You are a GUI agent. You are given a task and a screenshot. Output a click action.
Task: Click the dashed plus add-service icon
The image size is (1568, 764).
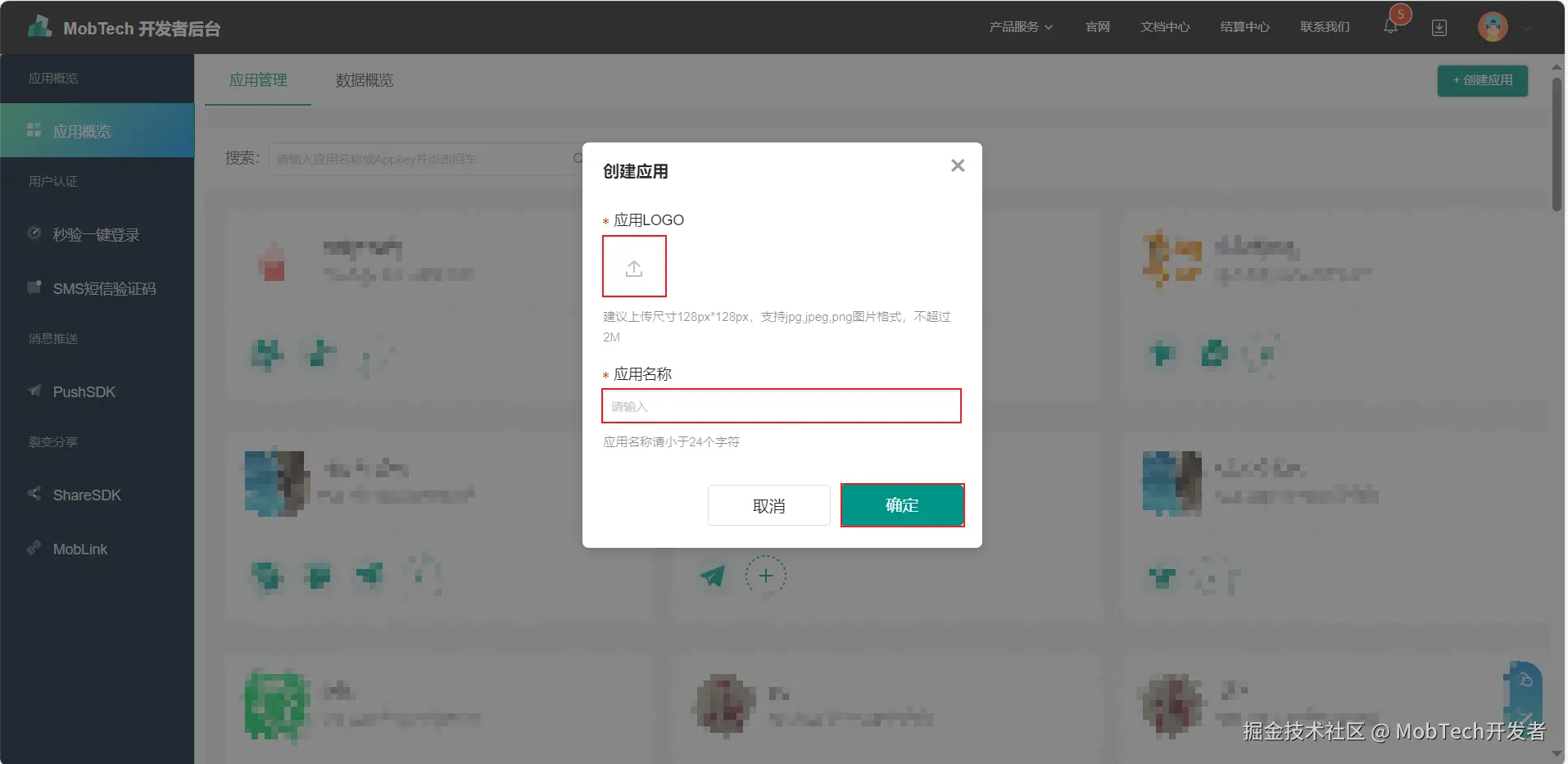765,576
